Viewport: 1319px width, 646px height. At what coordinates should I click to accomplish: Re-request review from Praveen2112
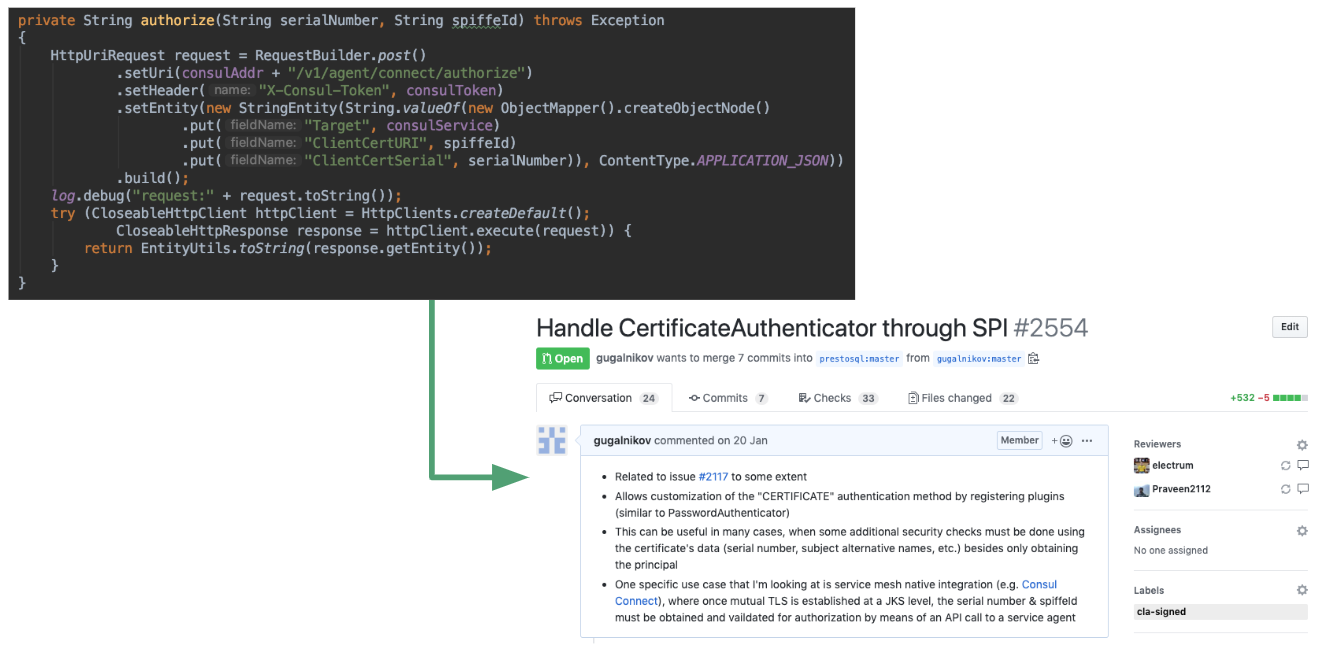click(x=1286, y=490)
